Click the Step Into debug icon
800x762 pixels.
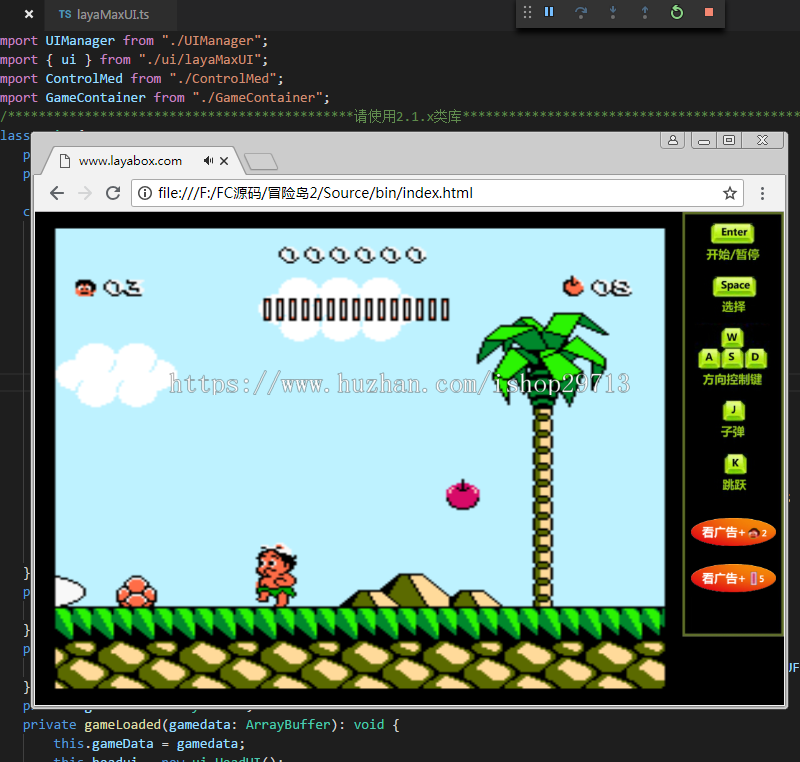click(x=613, y=11)
